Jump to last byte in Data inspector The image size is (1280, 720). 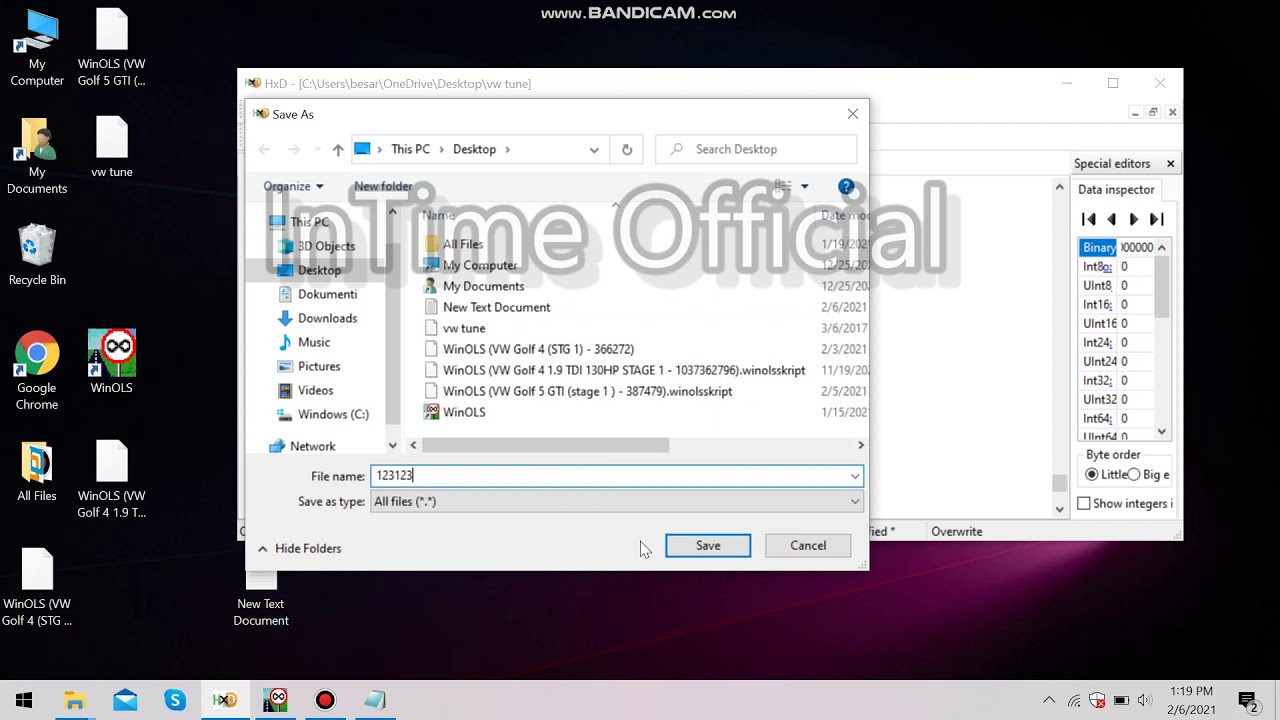pyautogui.click(x=1156, y=219)
